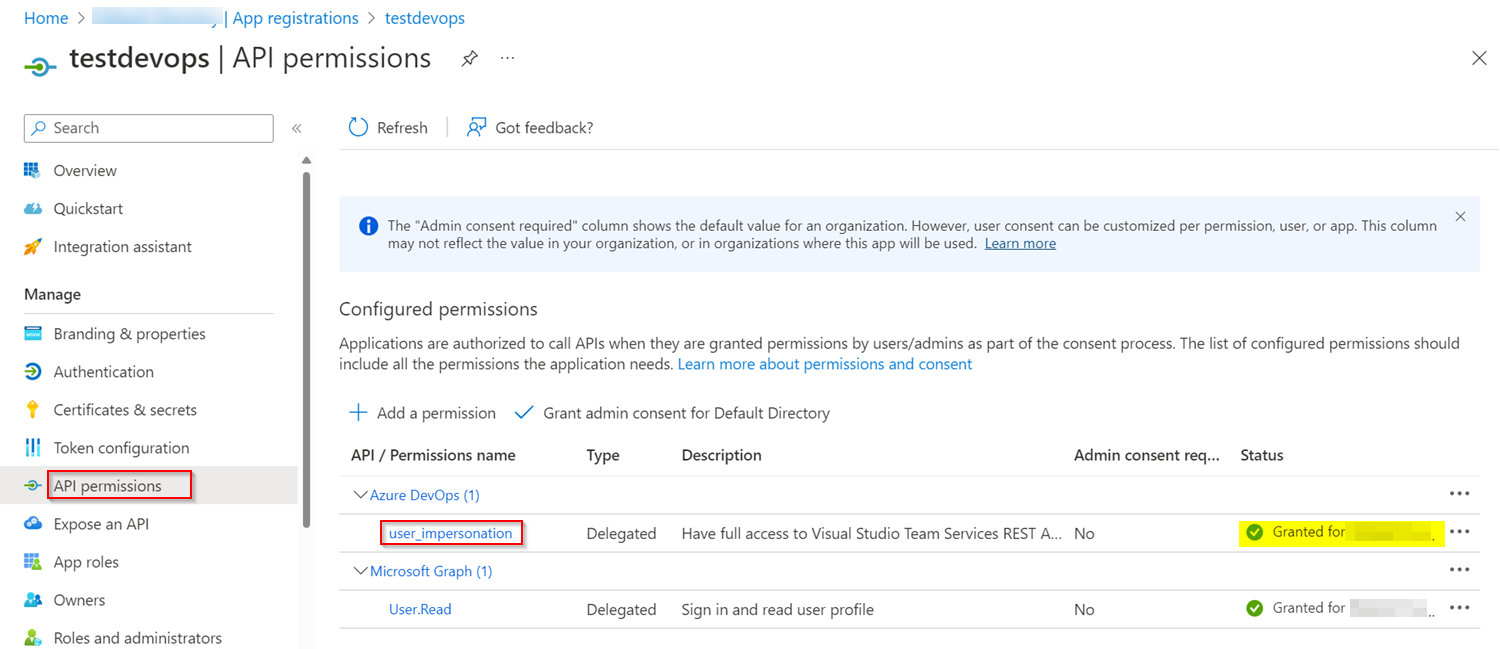This screenshot has height=649, width=1500.
Task: Open the Token configuration sidebar item
Action: click(121, 448)
